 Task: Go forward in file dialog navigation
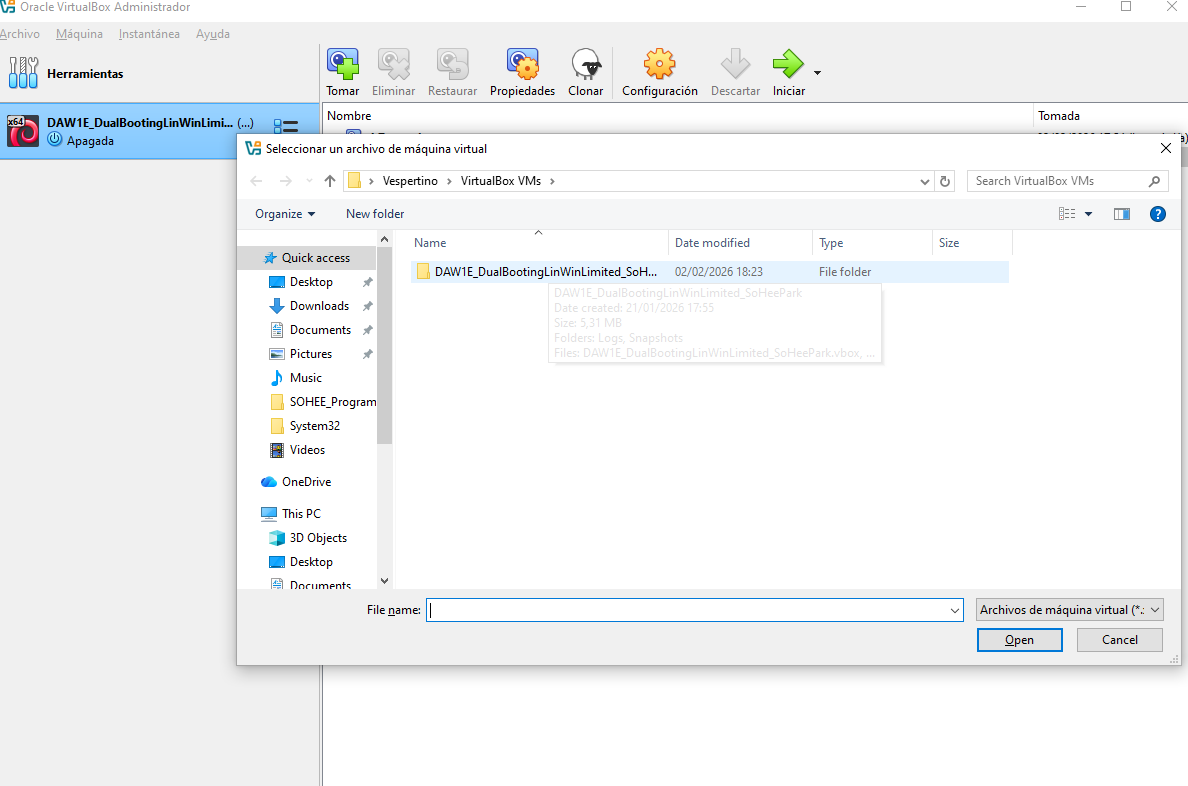[286, 181]
